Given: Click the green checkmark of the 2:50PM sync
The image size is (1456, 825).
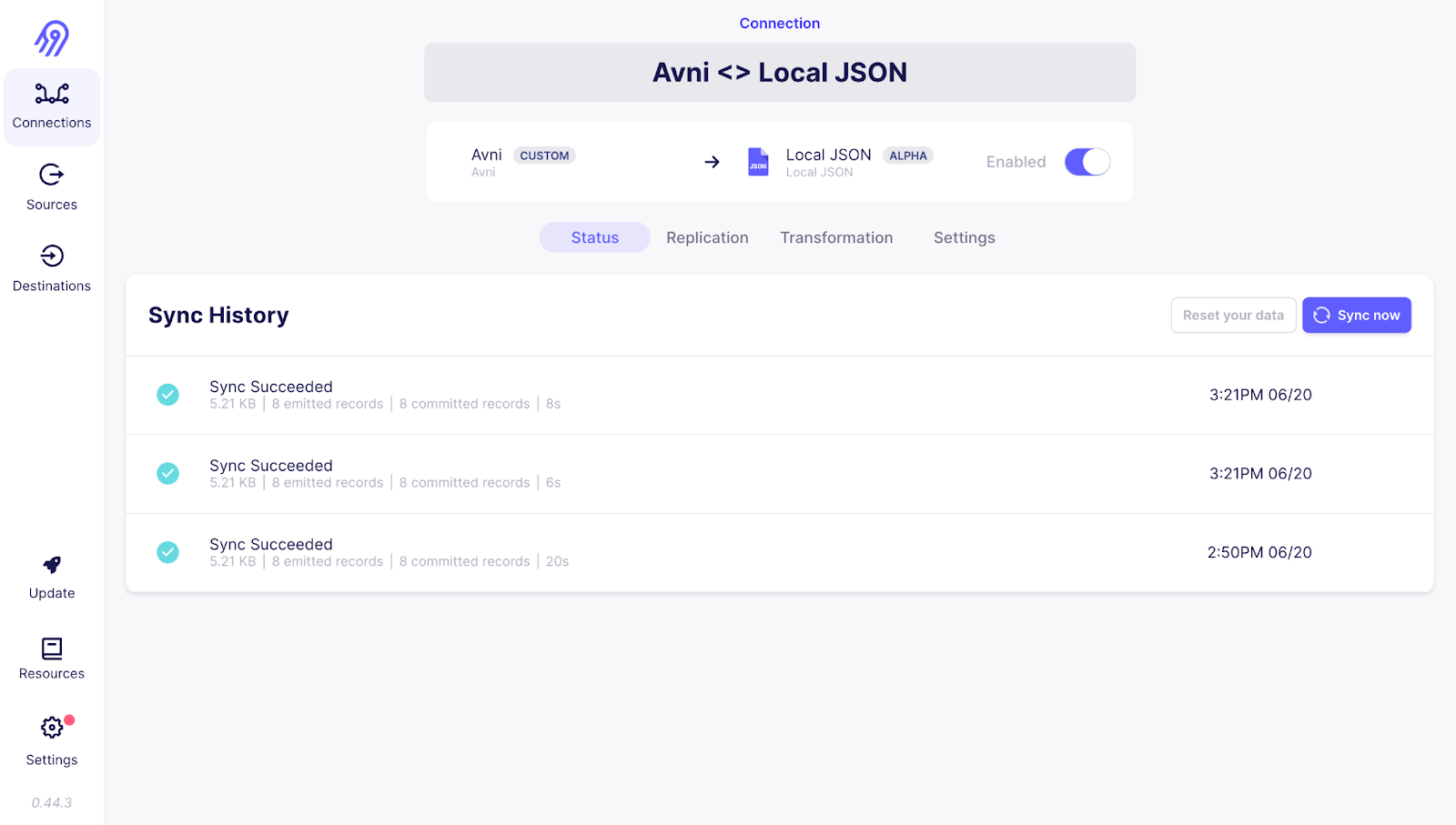Looking at the screenshot, I should 168,552.
